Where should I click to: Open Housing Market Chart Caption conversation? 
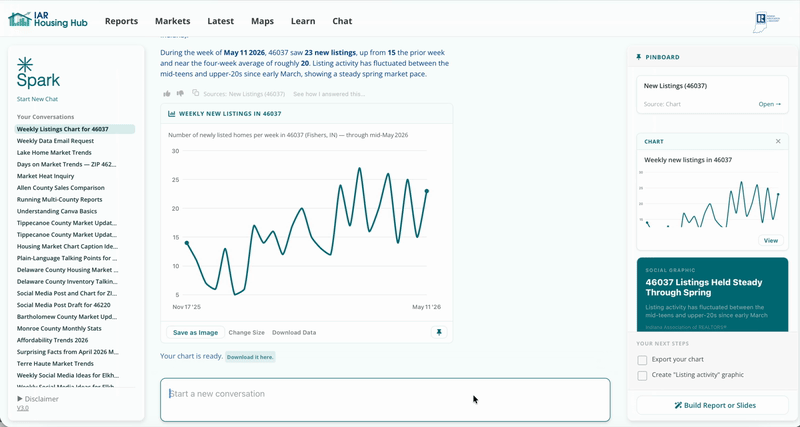coord(67,246)
